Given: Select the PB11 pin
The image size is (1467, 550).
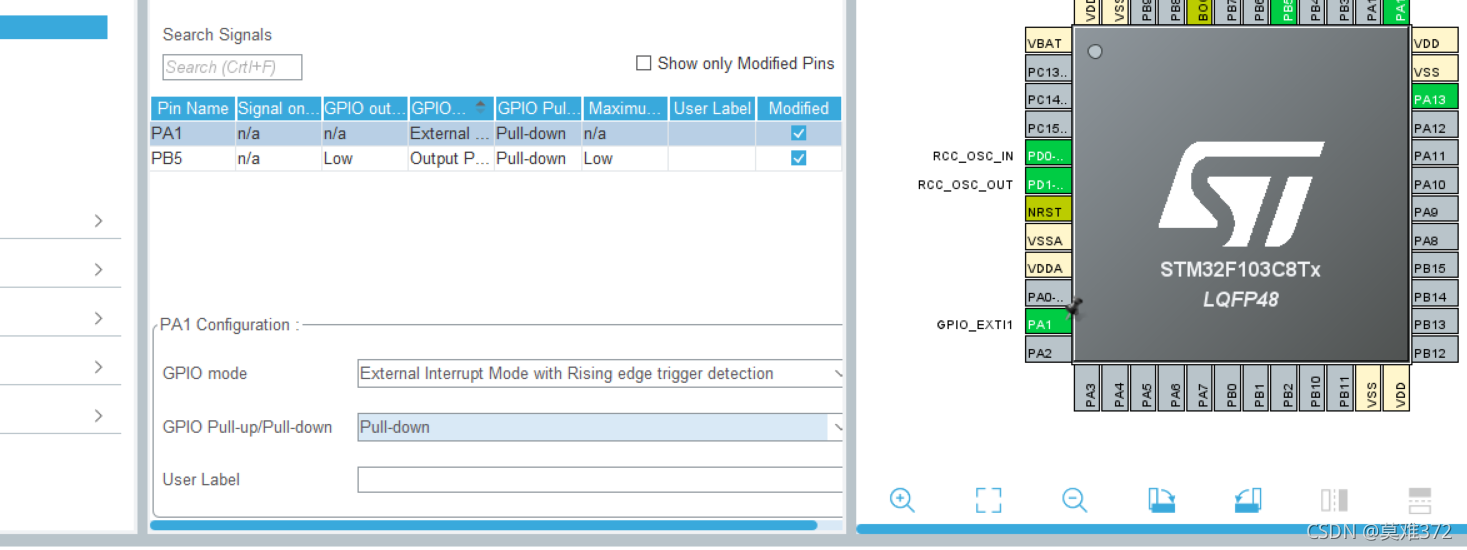Looking at the screenshot, I should click(x=1343, y=387).
